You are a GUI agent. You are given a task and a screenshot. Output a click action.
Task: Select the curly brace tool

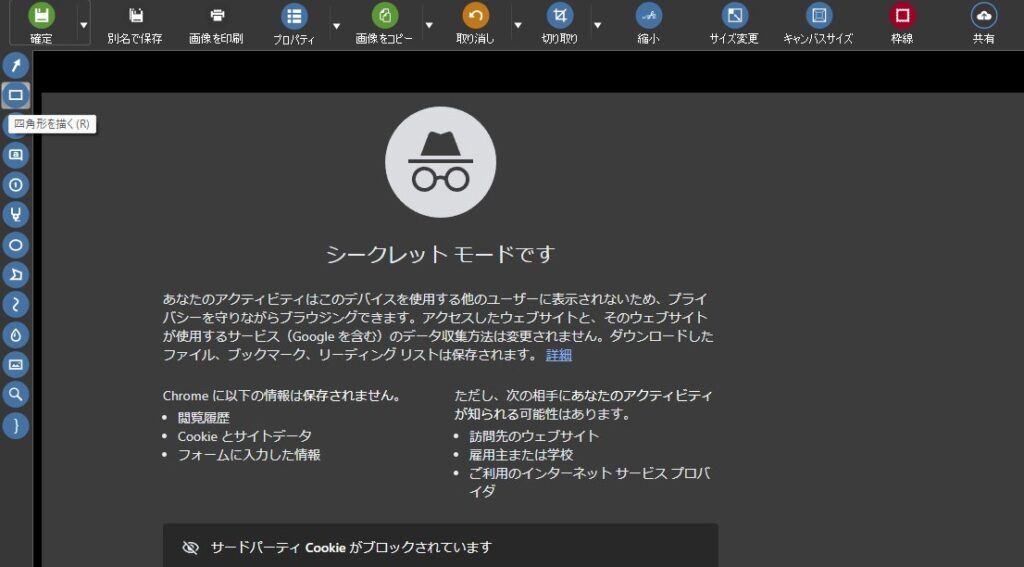pyautogui.click(x=16, y=425)
